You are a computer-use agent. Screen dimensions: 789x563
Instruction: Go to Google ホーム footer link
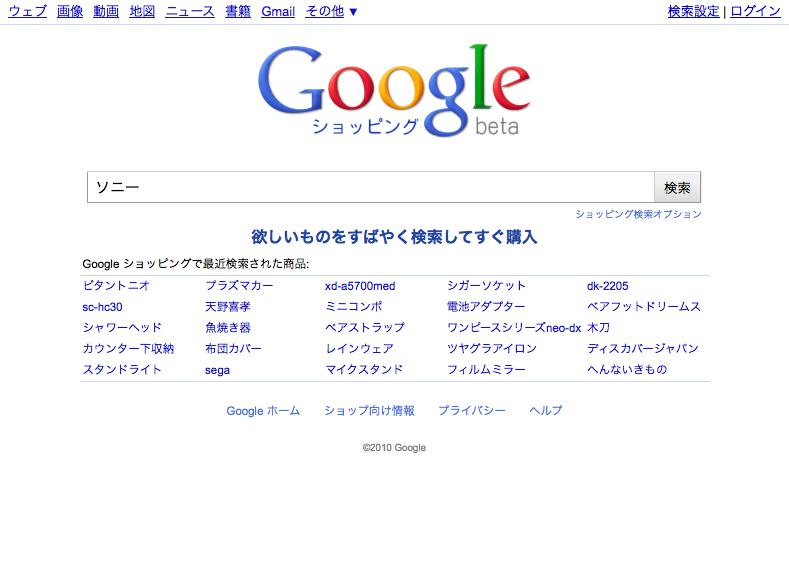tap(263, 411)
